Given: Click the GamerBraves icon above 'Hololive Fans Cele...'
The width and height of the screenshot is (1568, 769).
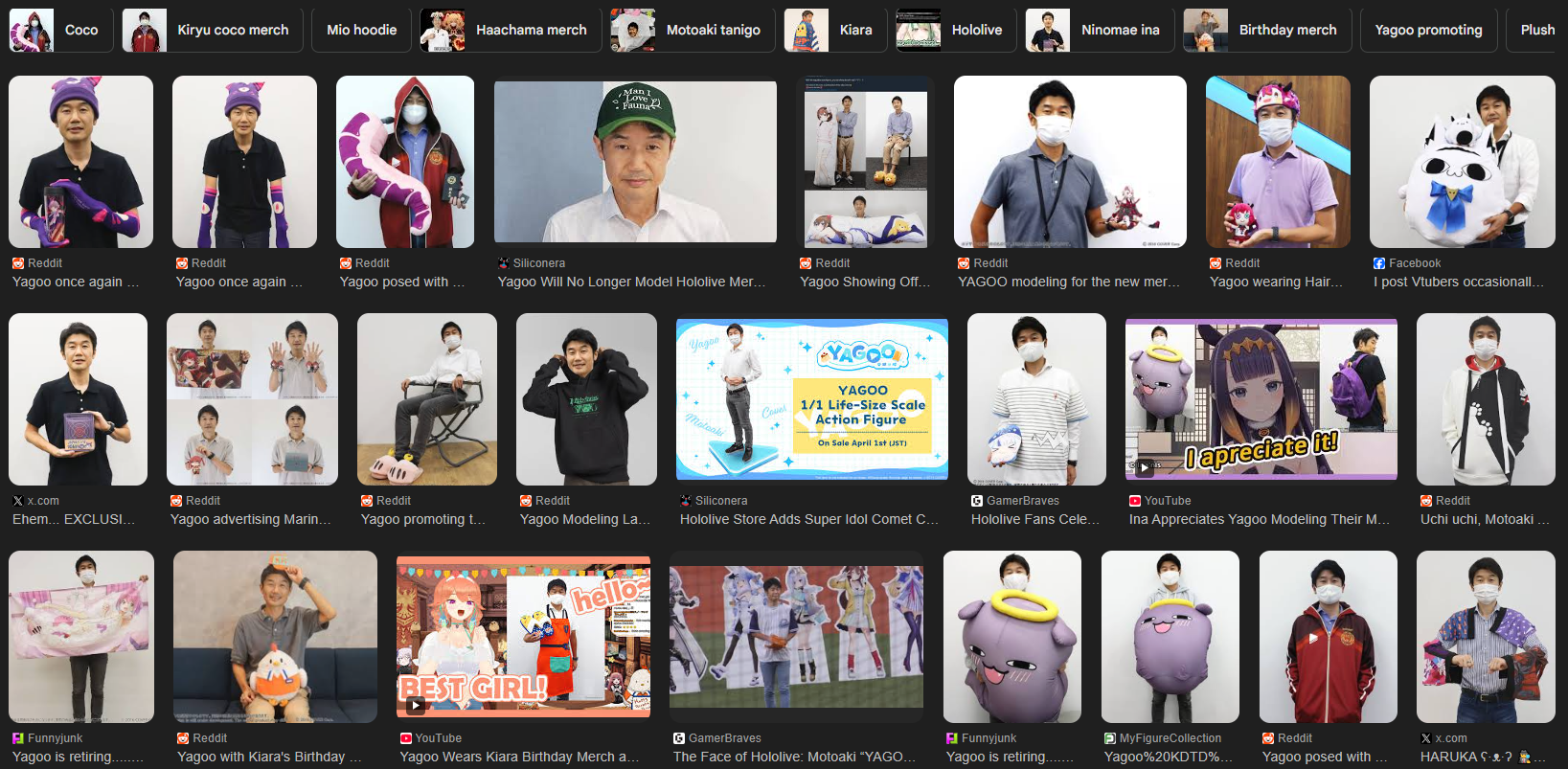Looking at the screenshot, I should click(977, 501).
